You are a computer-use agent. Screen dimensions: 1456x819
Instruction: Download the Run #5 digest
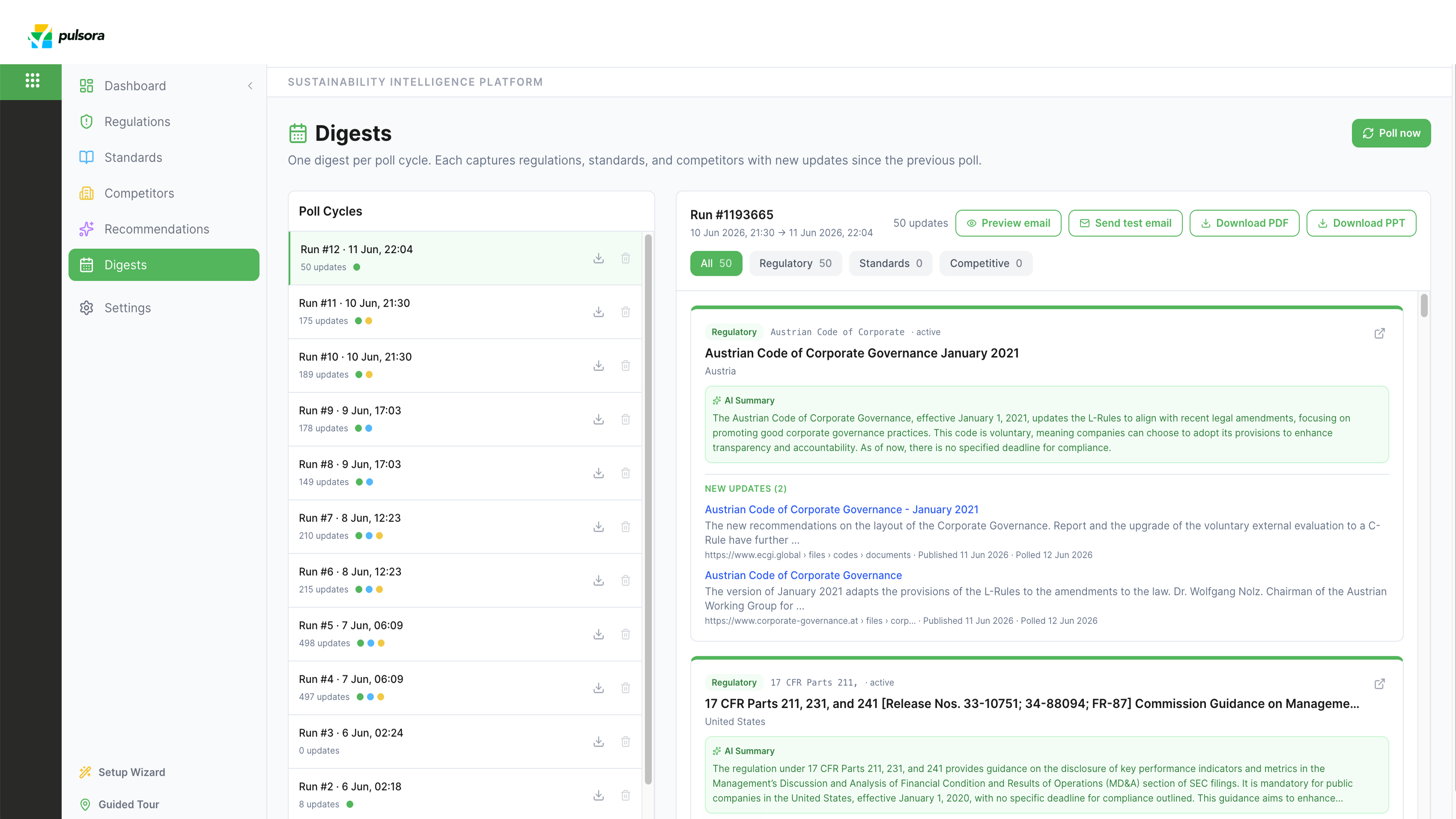[x=599, y=634]
